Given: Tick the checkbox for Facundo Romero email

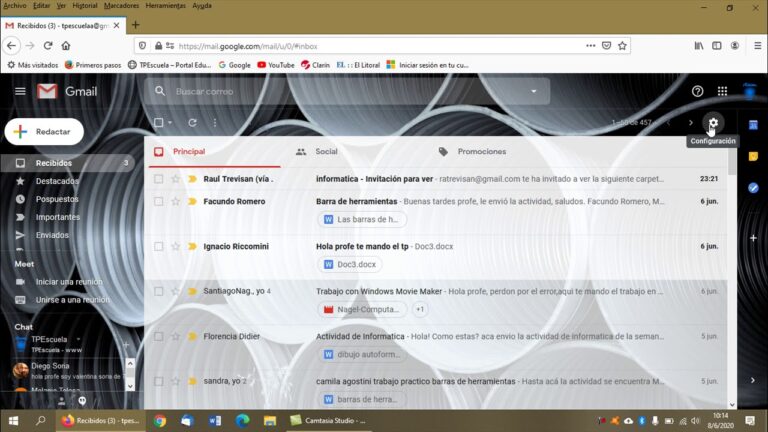Looking at the screenshot, I should tap(158, 201).
